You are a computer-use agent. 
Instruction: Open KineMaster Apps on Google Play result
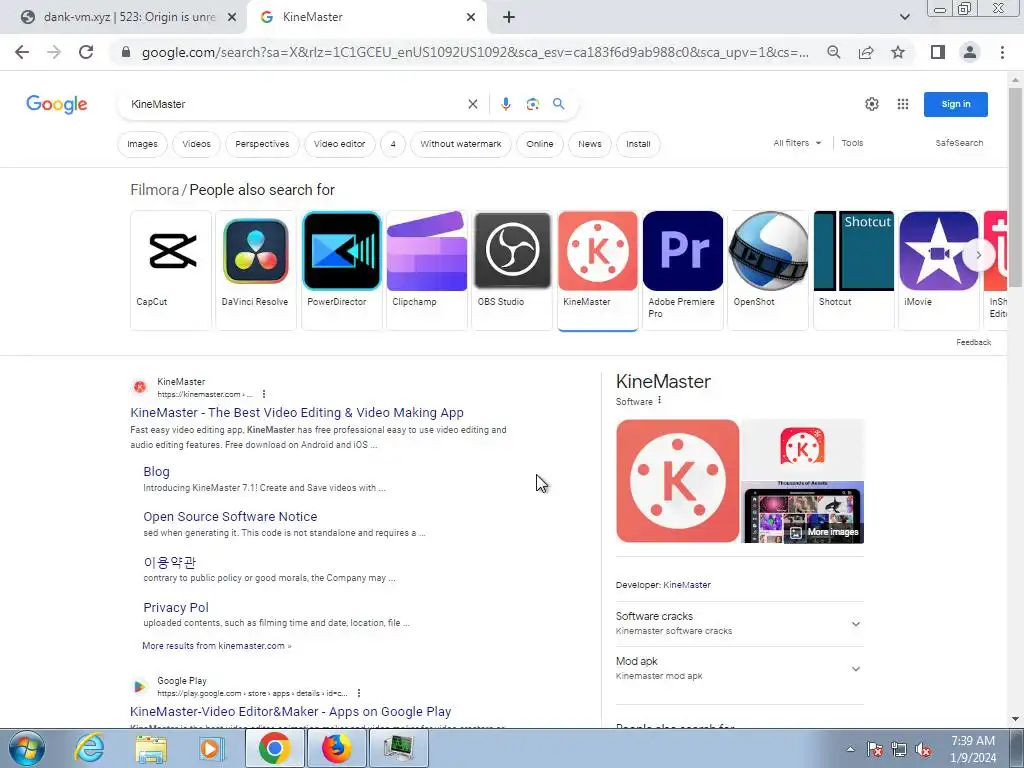coord(291,711)
